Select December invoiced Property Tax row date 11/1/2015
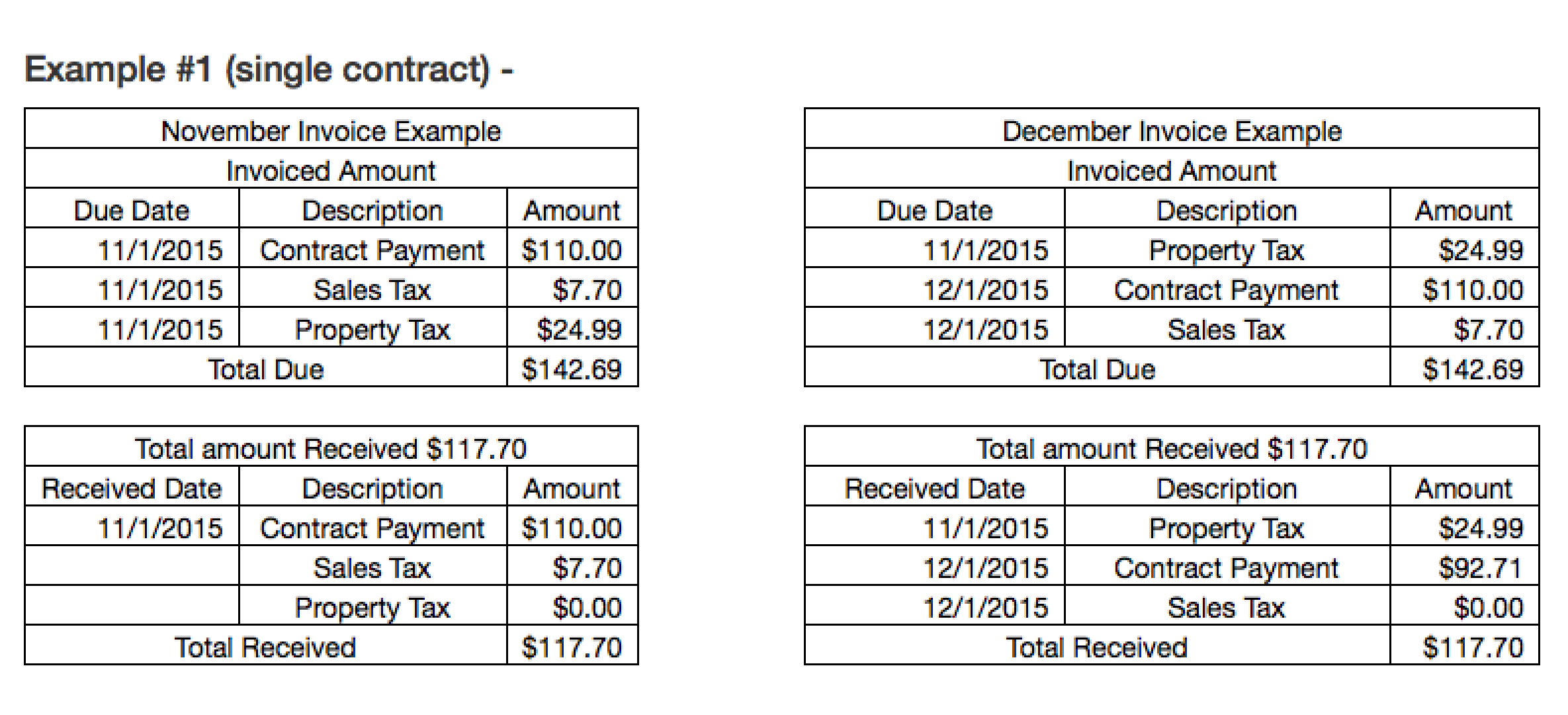1568x715 pixels. (986, 250)
